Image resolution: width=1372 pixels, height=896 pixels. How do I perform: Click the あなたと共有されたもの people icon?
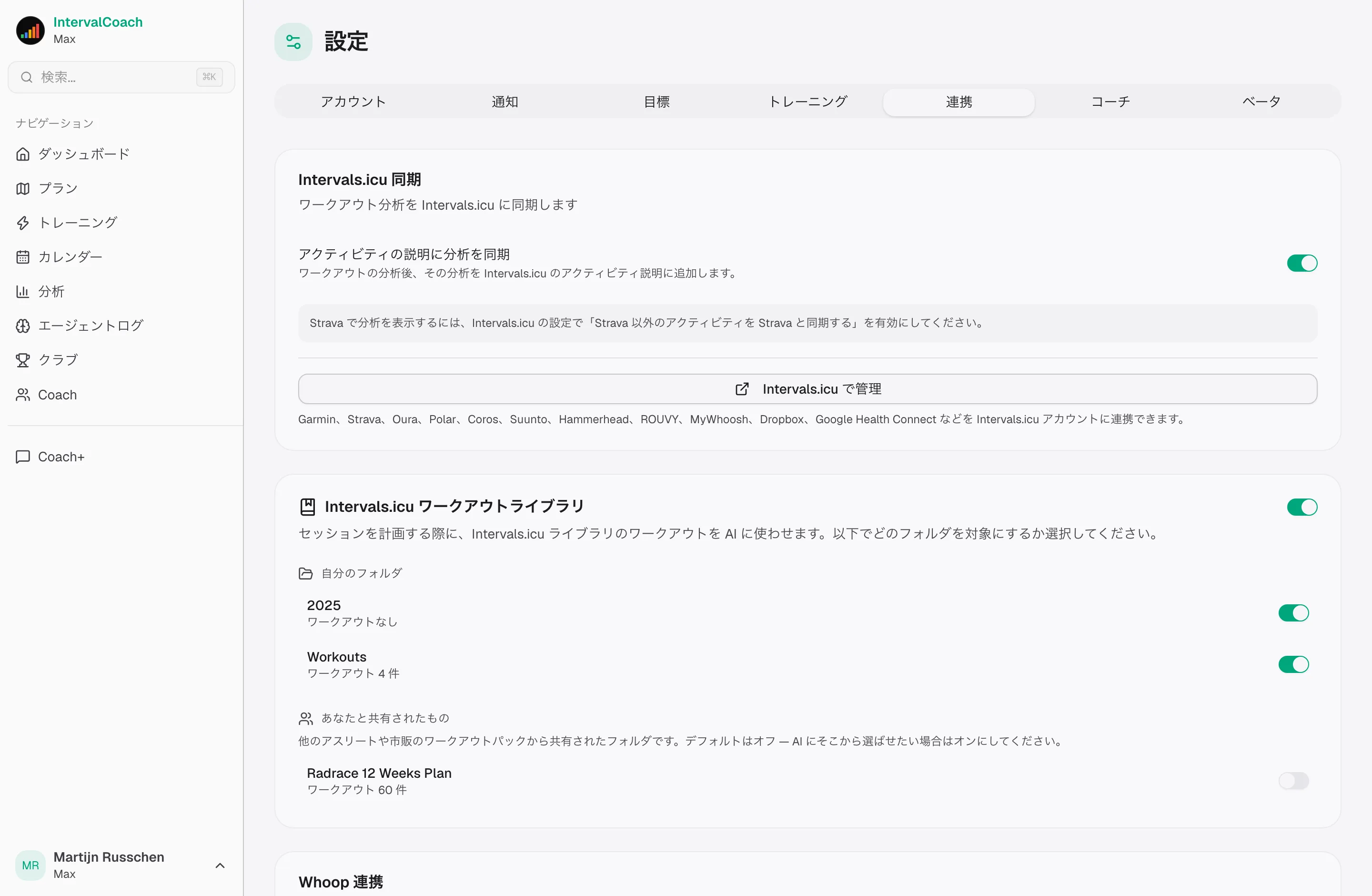[305, 718]
